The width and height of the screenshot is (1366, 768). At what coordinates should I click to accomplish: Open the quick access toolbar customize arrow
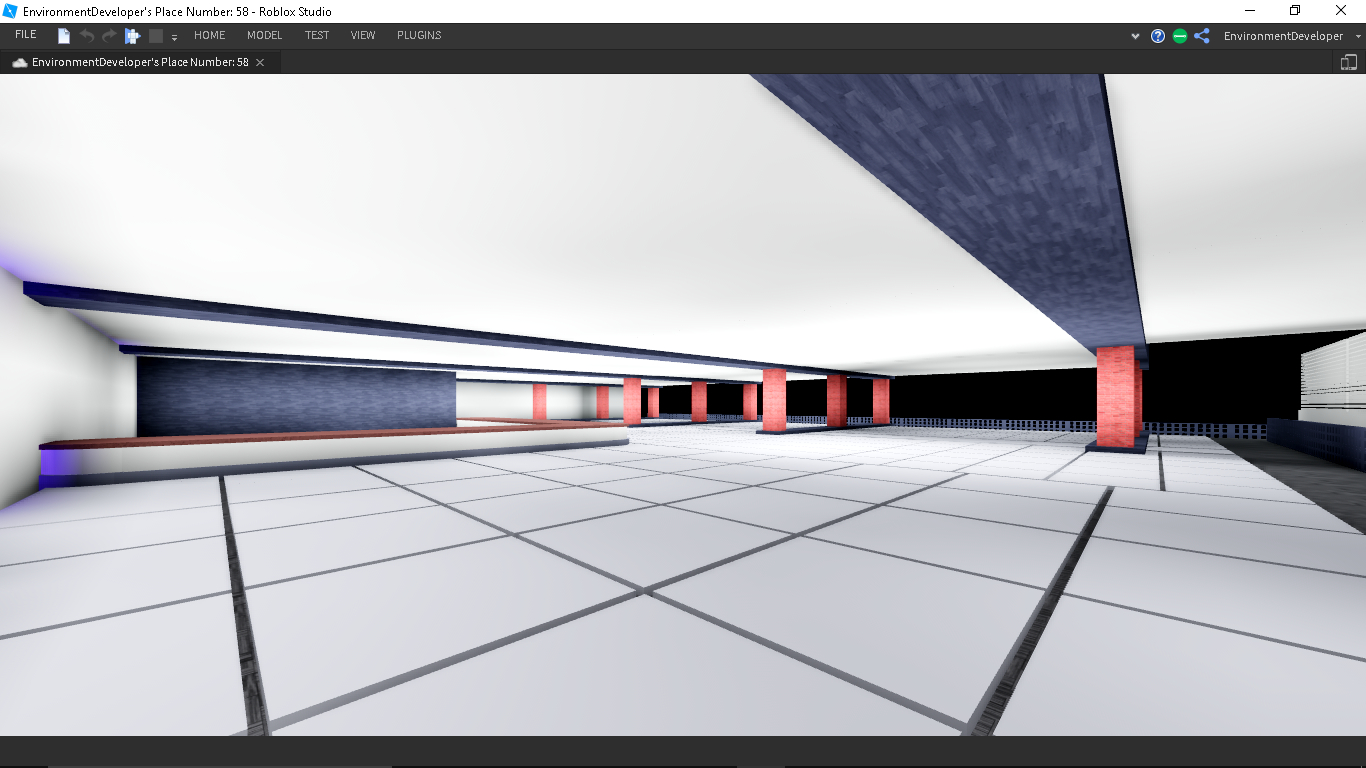174,37
